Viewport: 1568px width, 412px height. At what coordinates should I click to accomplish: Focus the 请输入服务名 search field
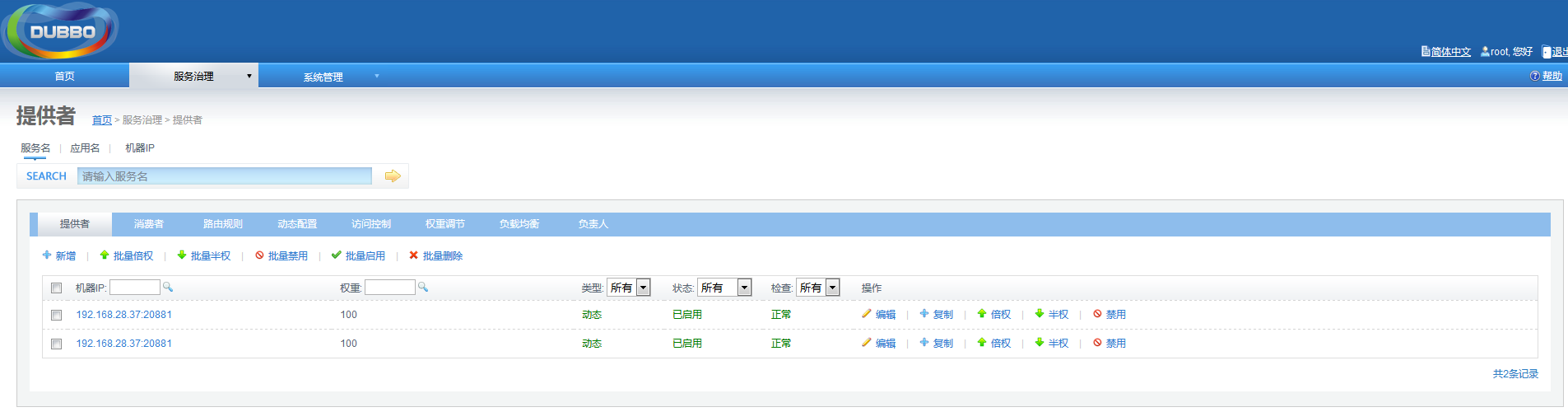click(x=225, y=176)
